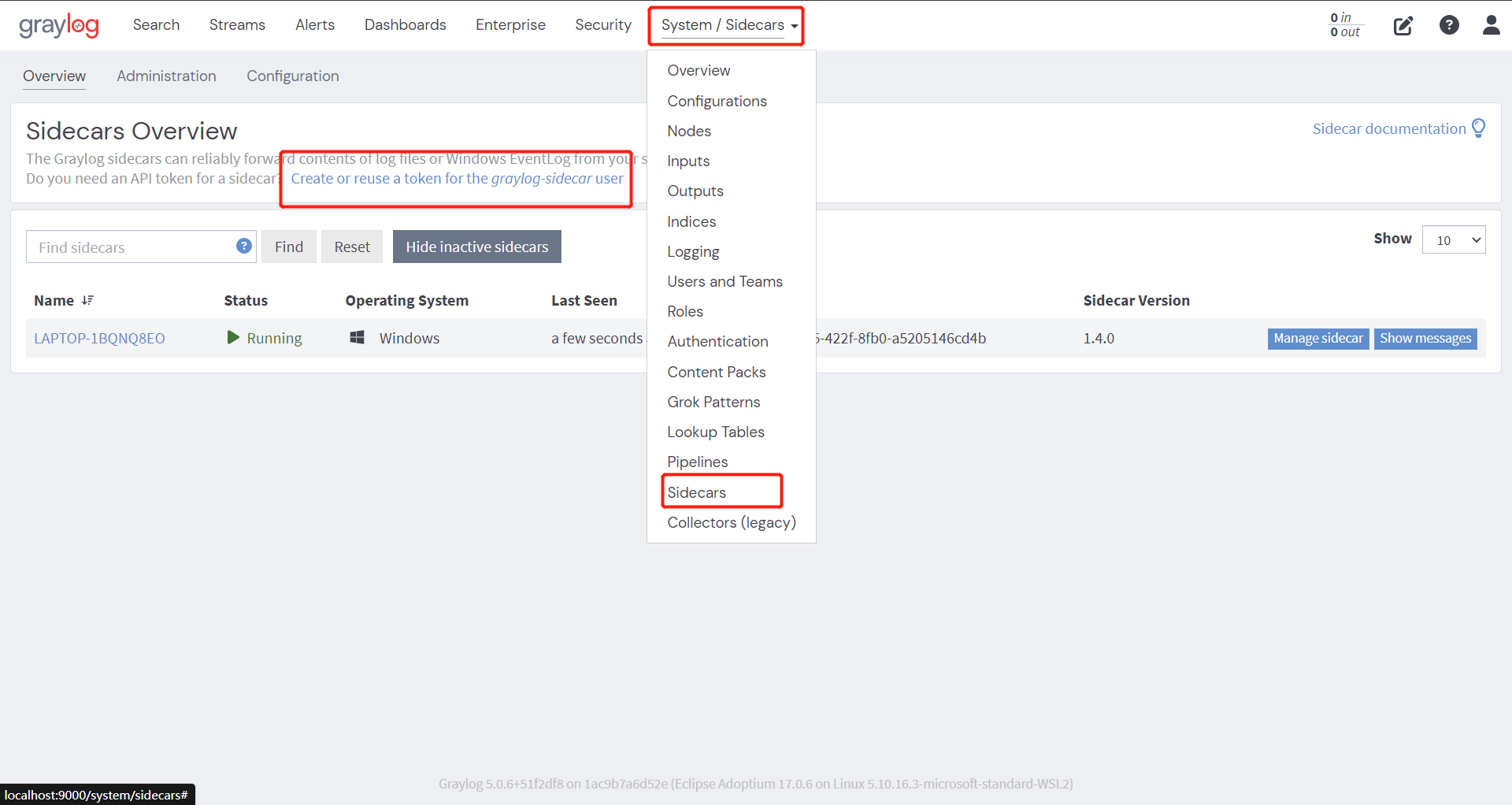Viewport: 1512px width, 805px height.
Task: Toggle Hide inactive sidecars button
Action: pyautogui.click(x=477, y=247)
